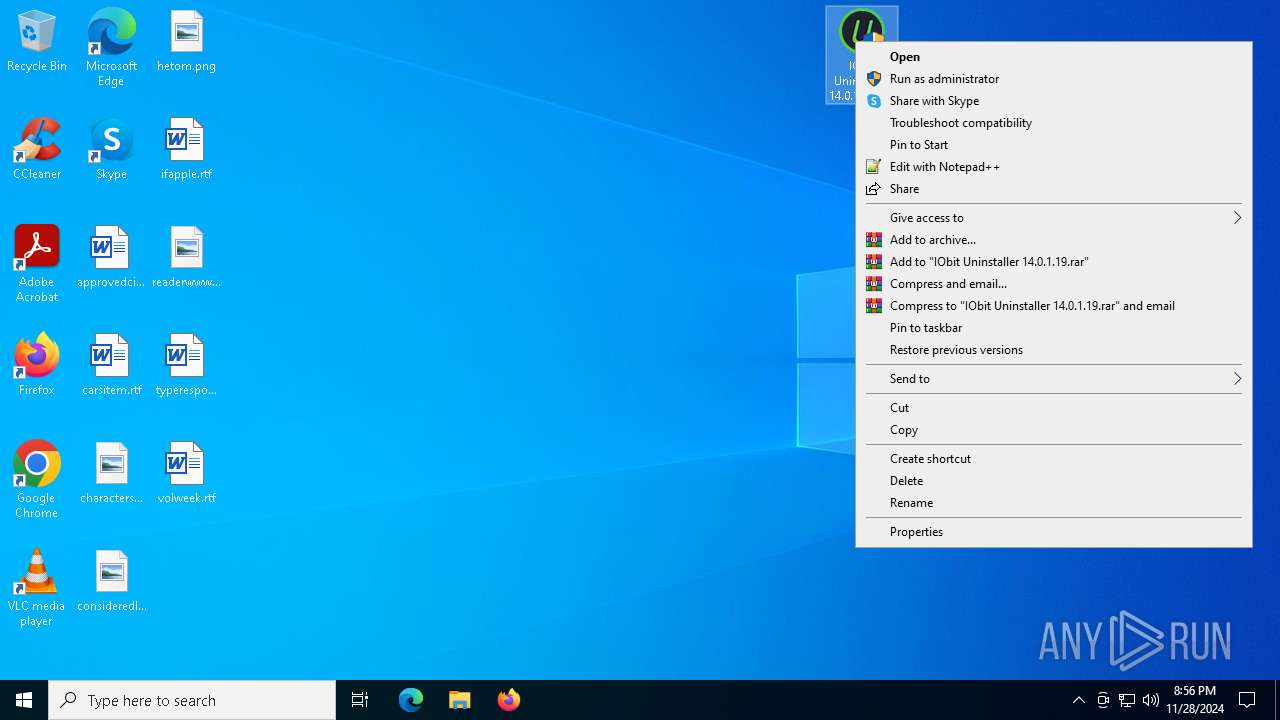Click Open in the context menu
Image resolution: width=1280 pixels, height=720 pixels.
pyautogui.click(x=1054, y=57)
